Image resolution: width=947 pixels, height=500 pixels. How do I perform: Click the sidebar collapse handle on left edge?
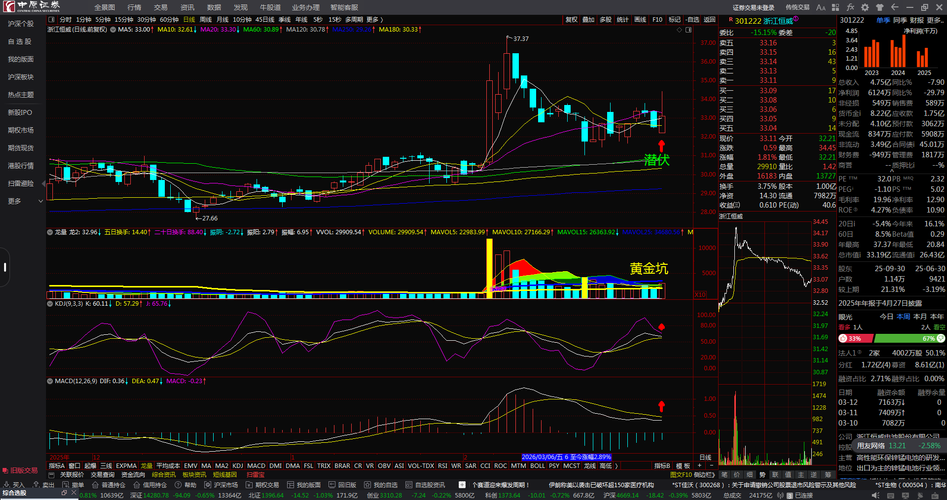coord(5,266)
